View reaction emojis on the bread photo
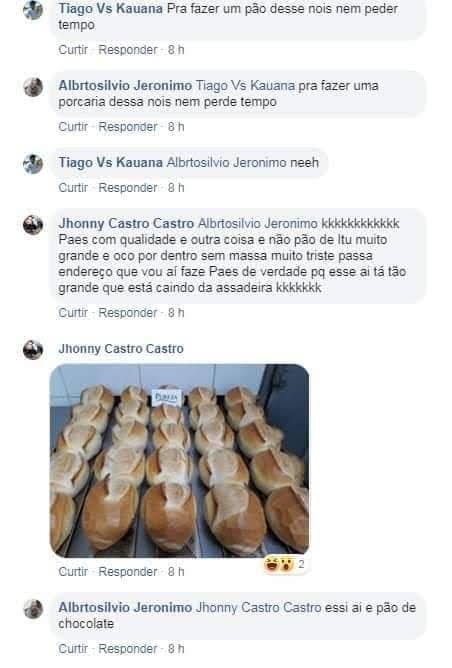This screenshot has height=668, width=452. (279, 564)
